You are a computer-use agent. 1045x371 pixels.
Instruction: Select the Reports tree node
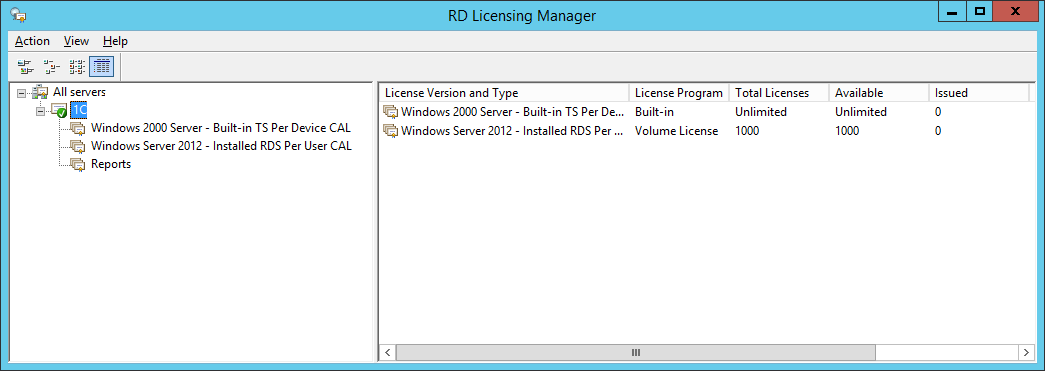(x=111, y=164)
